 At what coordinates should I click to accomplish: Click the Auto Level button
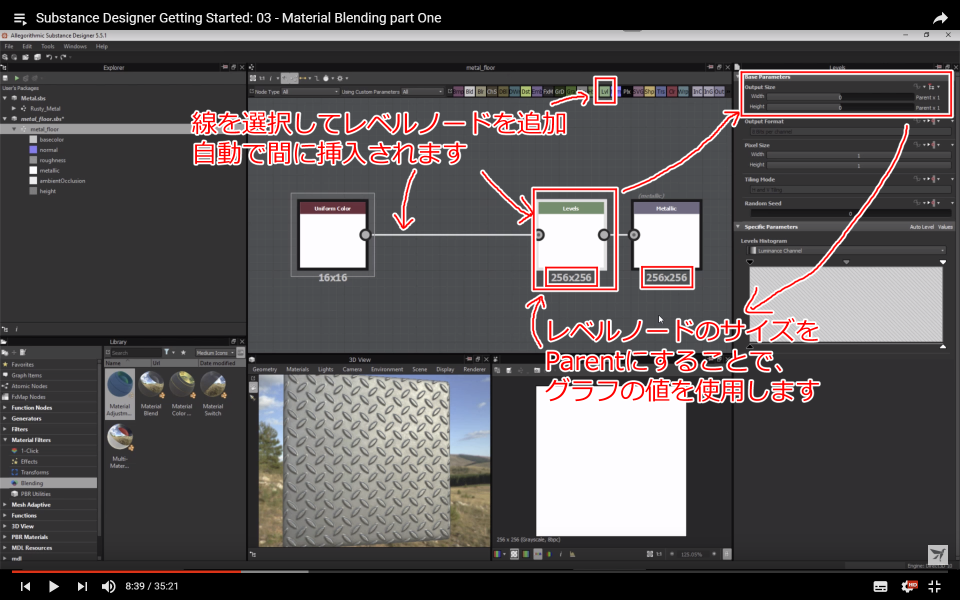pos(921,227)
